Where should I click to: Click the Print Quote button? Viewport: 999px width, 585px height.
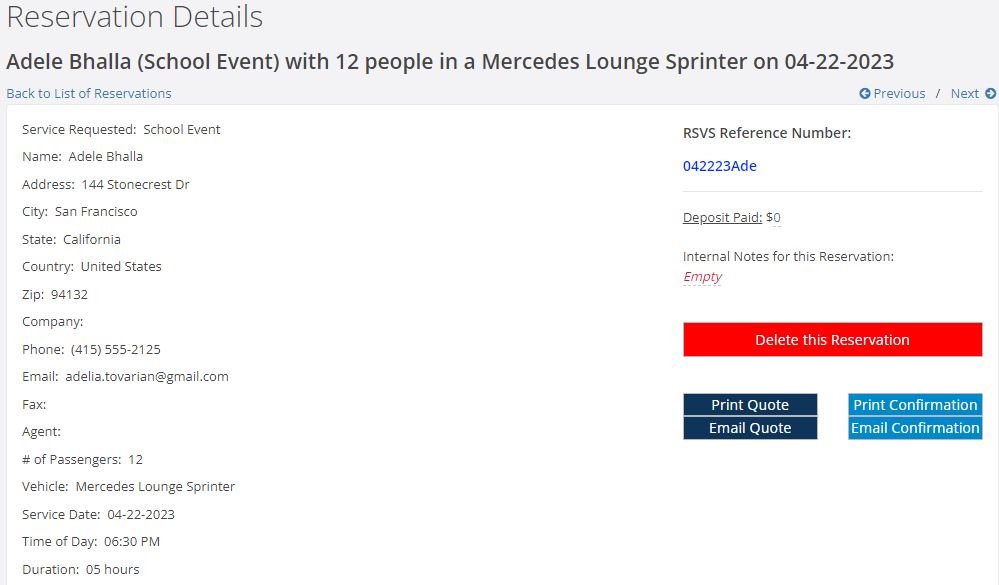750,405
